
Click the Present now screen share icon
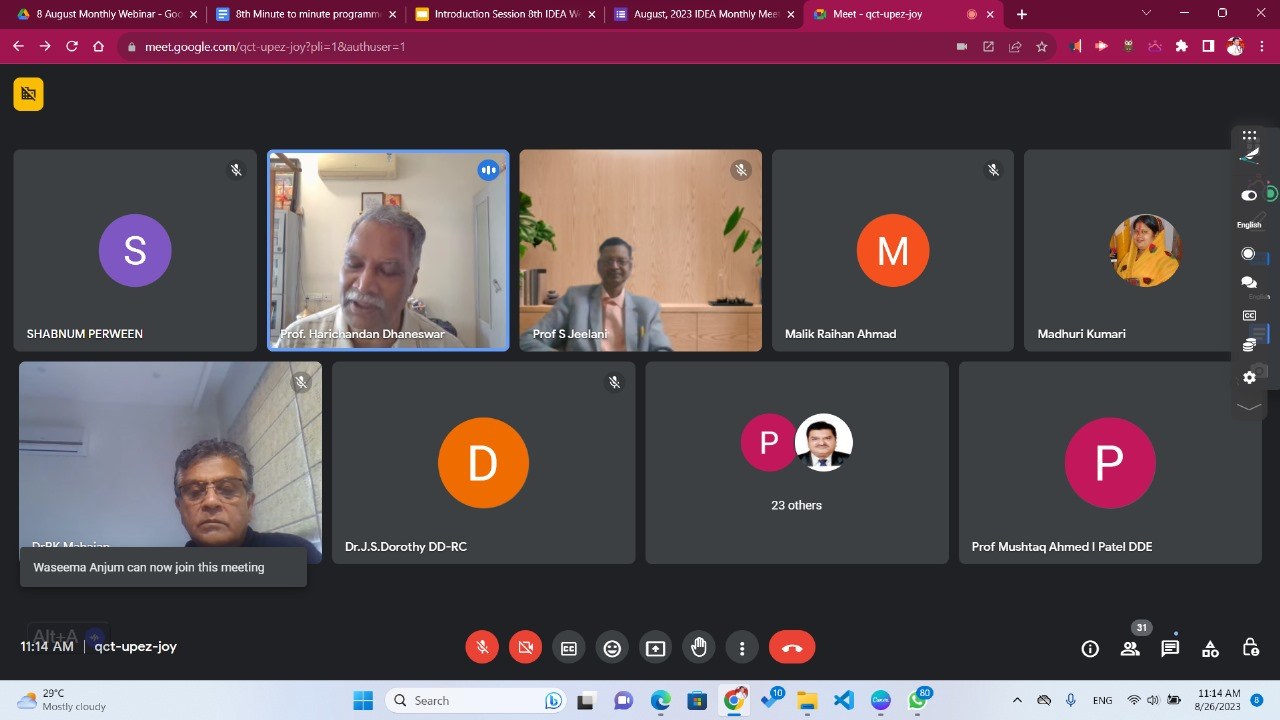click(x=655, y=648)
